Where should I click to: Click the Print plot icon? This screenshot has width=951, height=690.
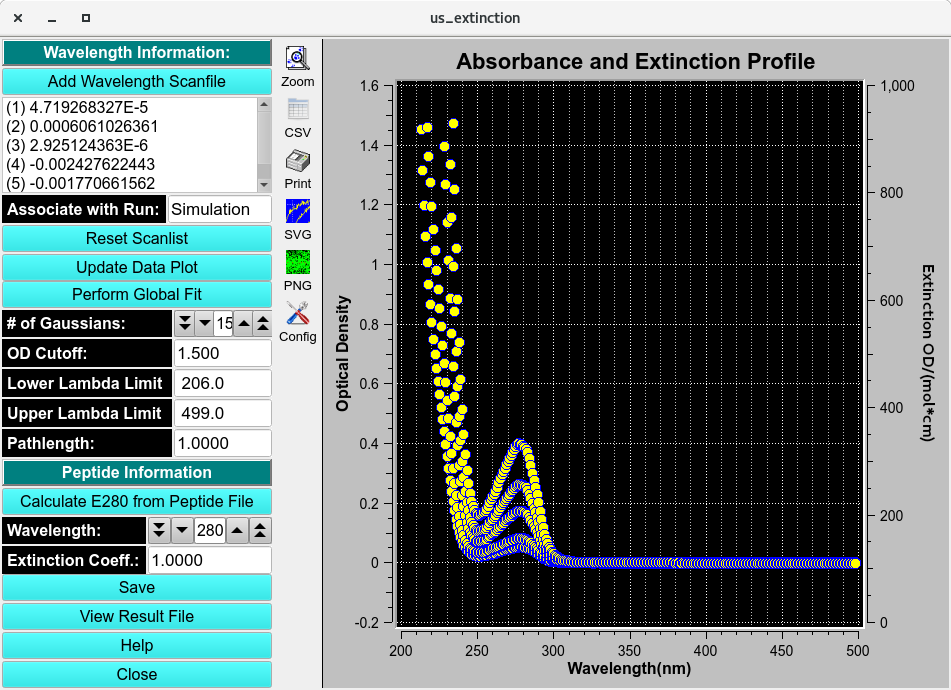[297, 167]
